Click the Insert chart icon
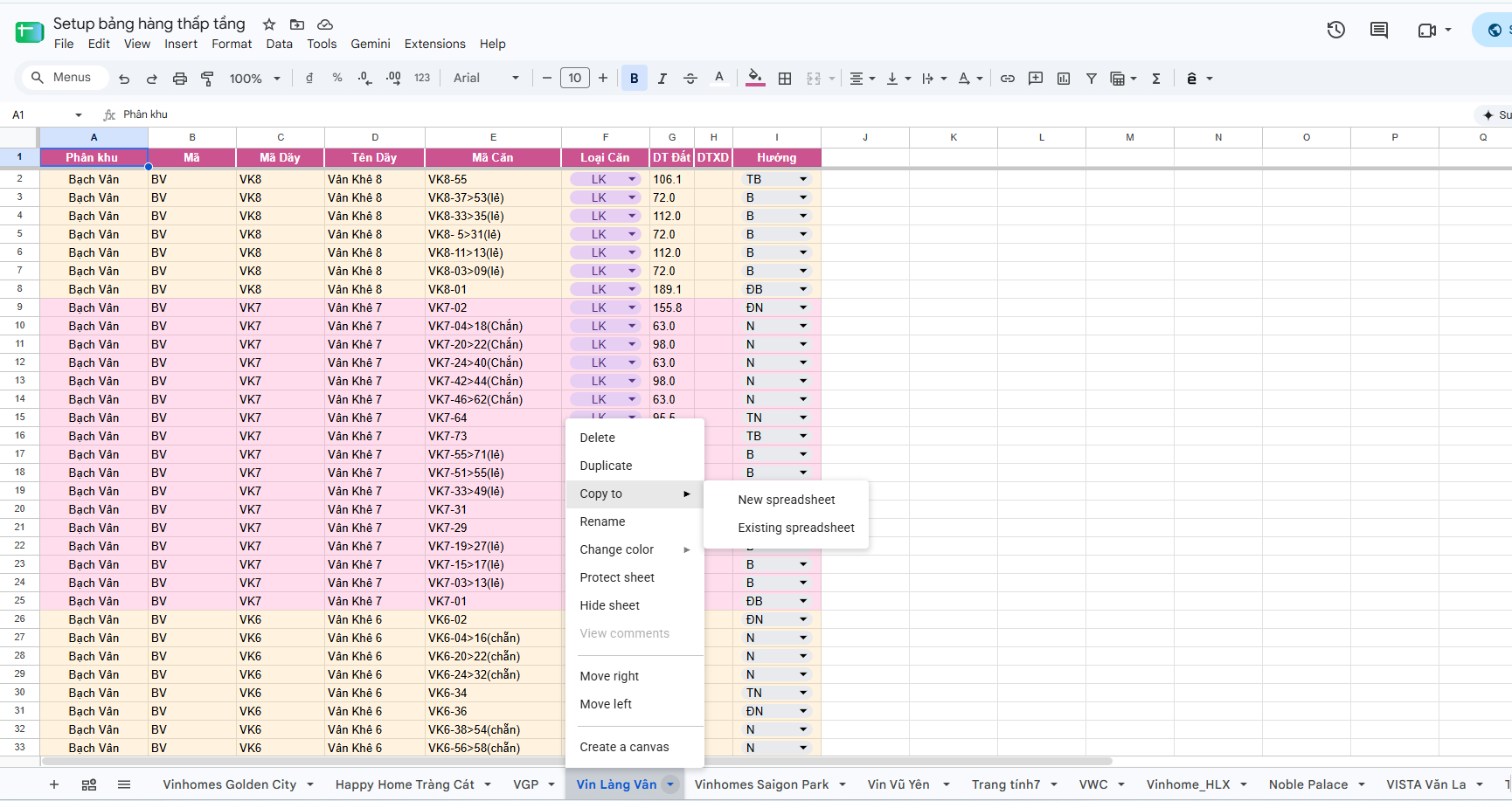Viewport: 1512px width, 801px height. click(1064, 79)
